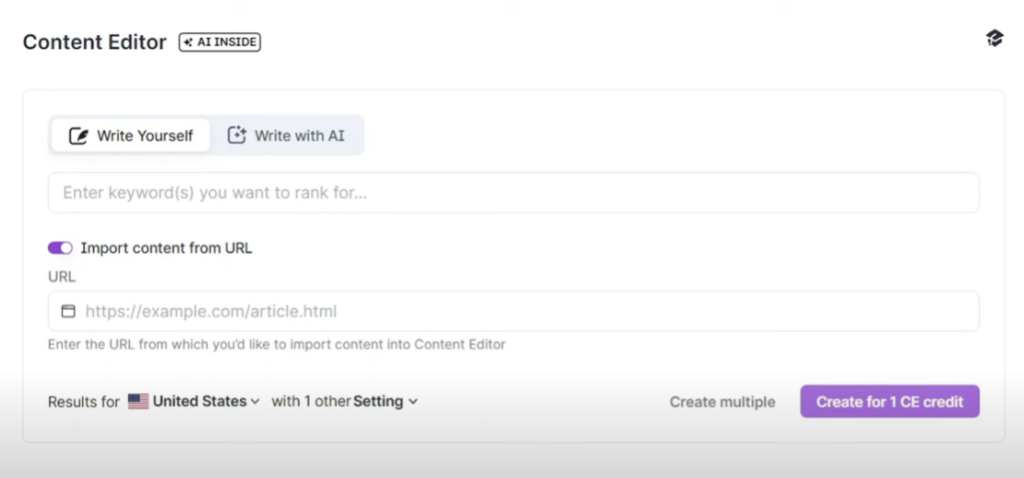Image resolution: width=1024 pixels, height=478 pixels.
Task: Click the Content Editor page heading
Action: click(x=95, y=42)
